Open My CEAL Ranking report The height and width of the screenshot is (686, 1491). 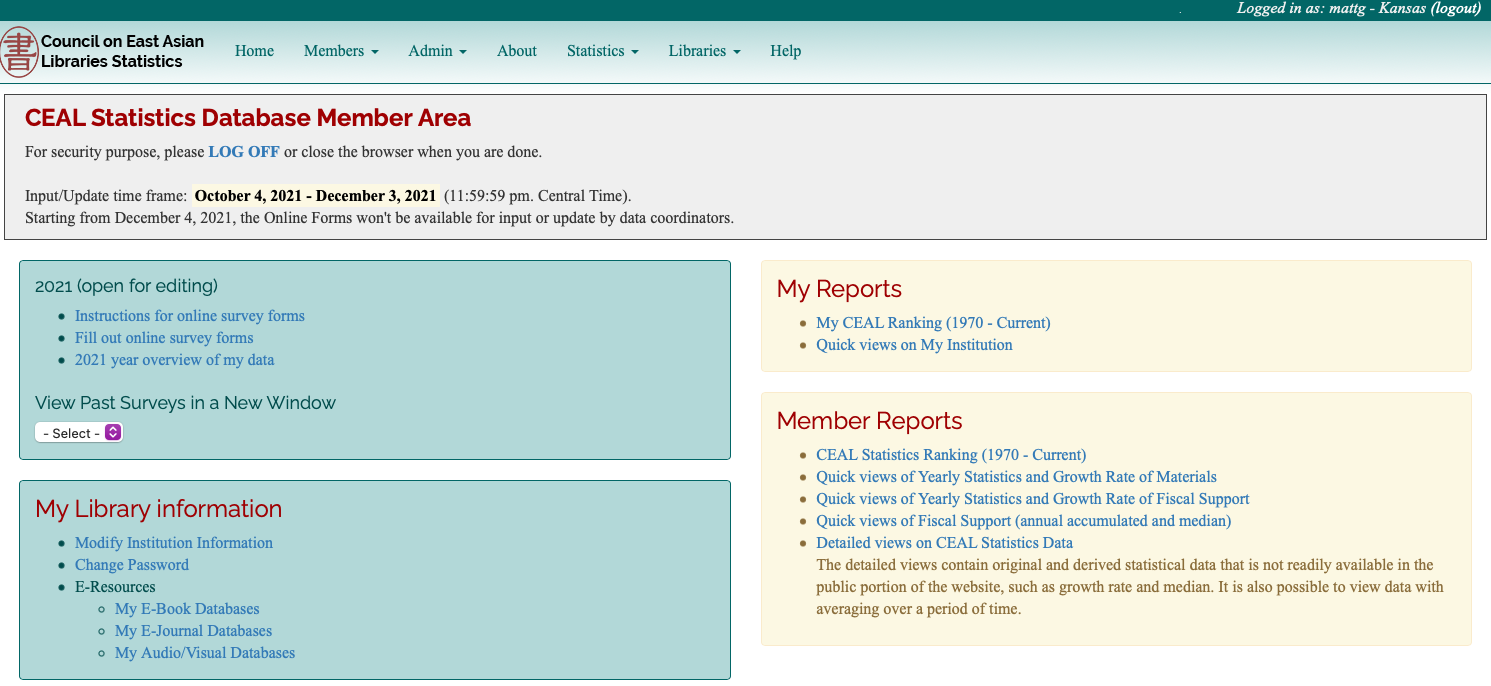point(933,323)
